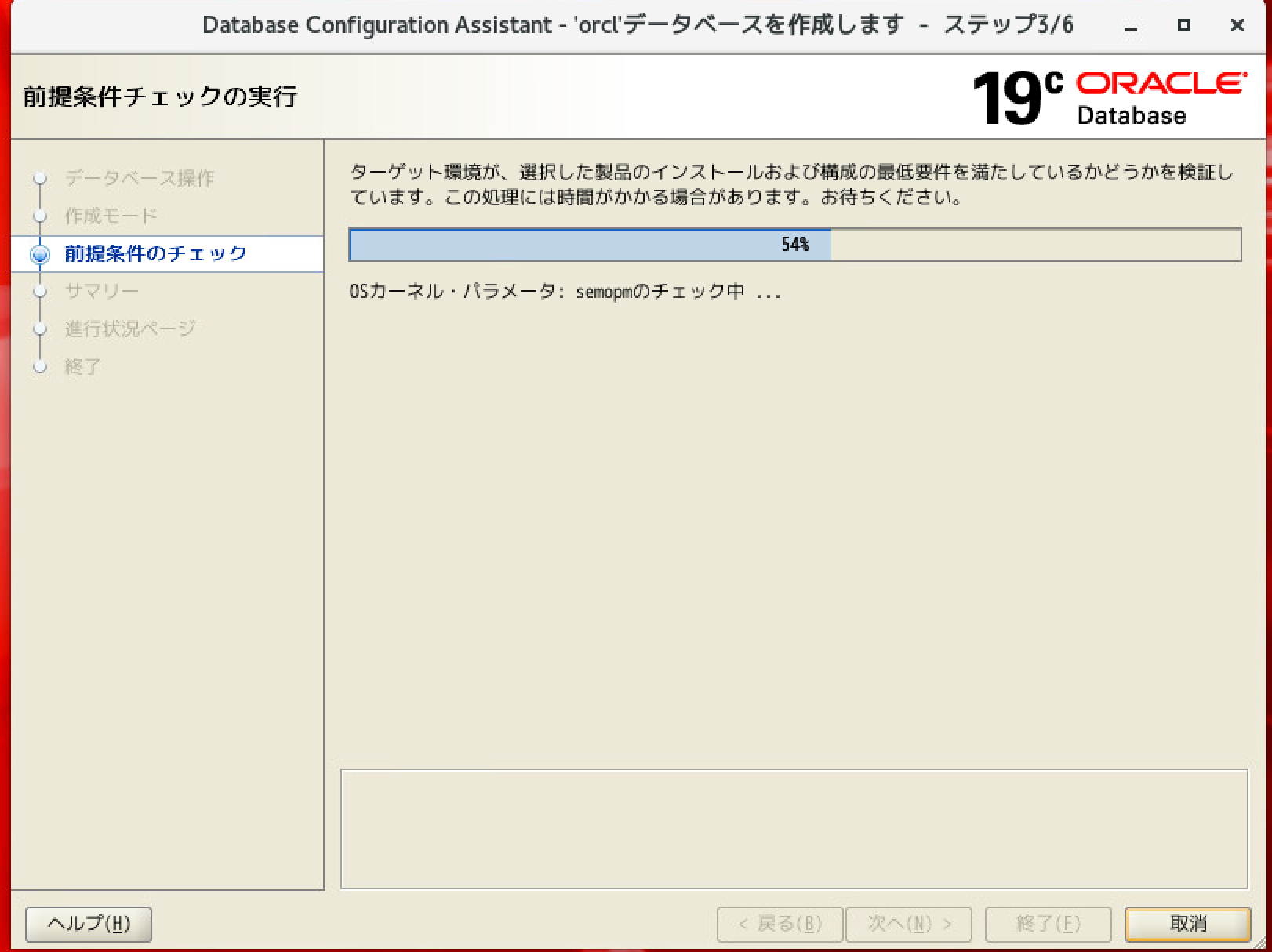
Task: Click the window title bar text
Action: pos(638,25)
